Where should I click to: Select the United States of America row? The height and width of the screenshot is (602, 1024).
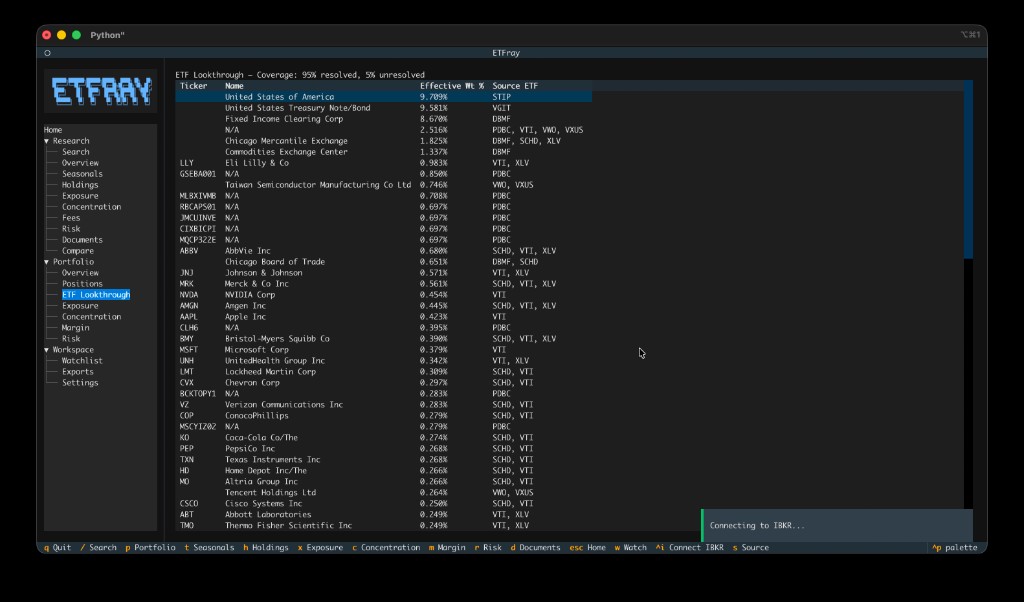coord(383,97)
